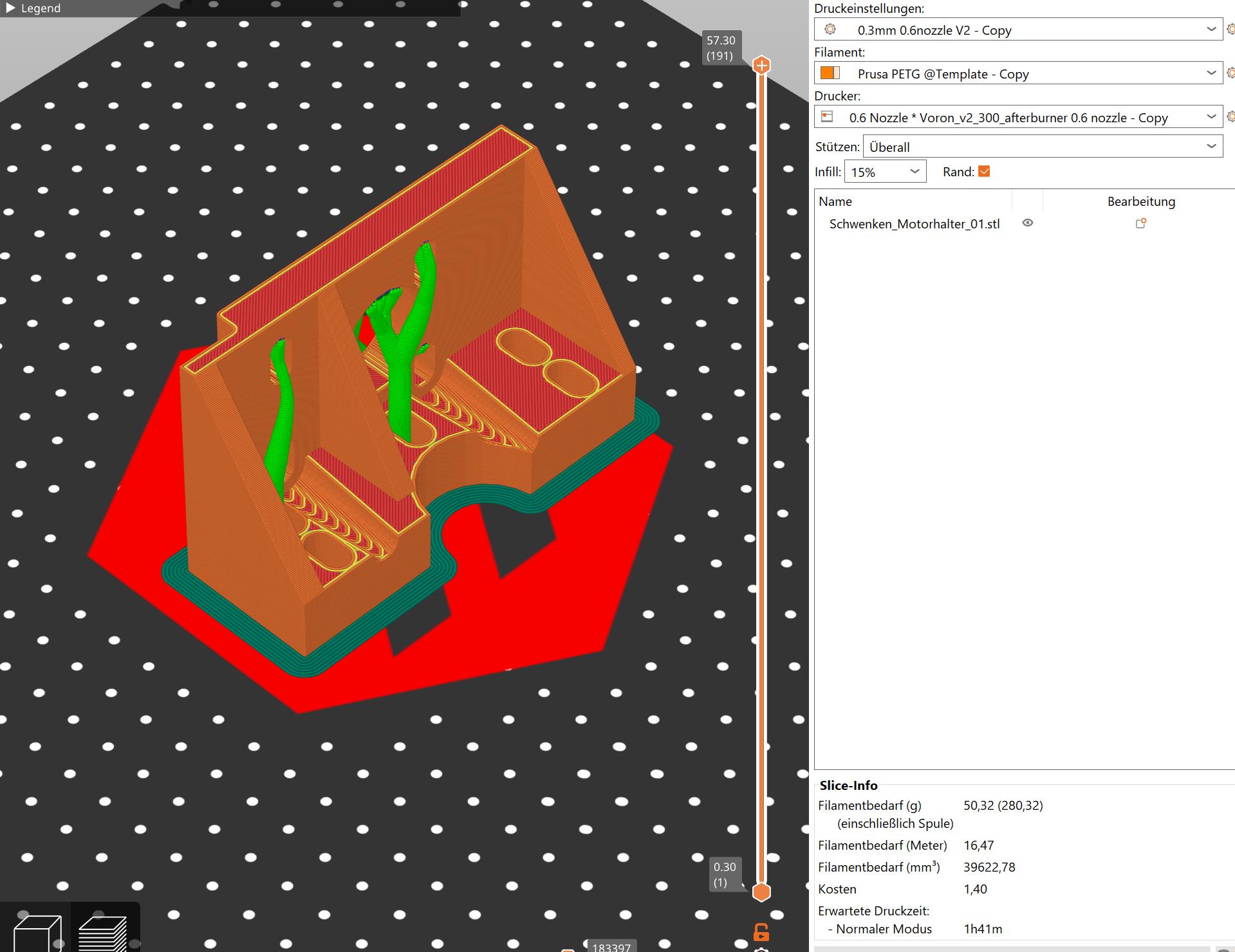Click the filament volume value 39622,78
Viewport: 1235px width, 952px height.
click(989, 867)
